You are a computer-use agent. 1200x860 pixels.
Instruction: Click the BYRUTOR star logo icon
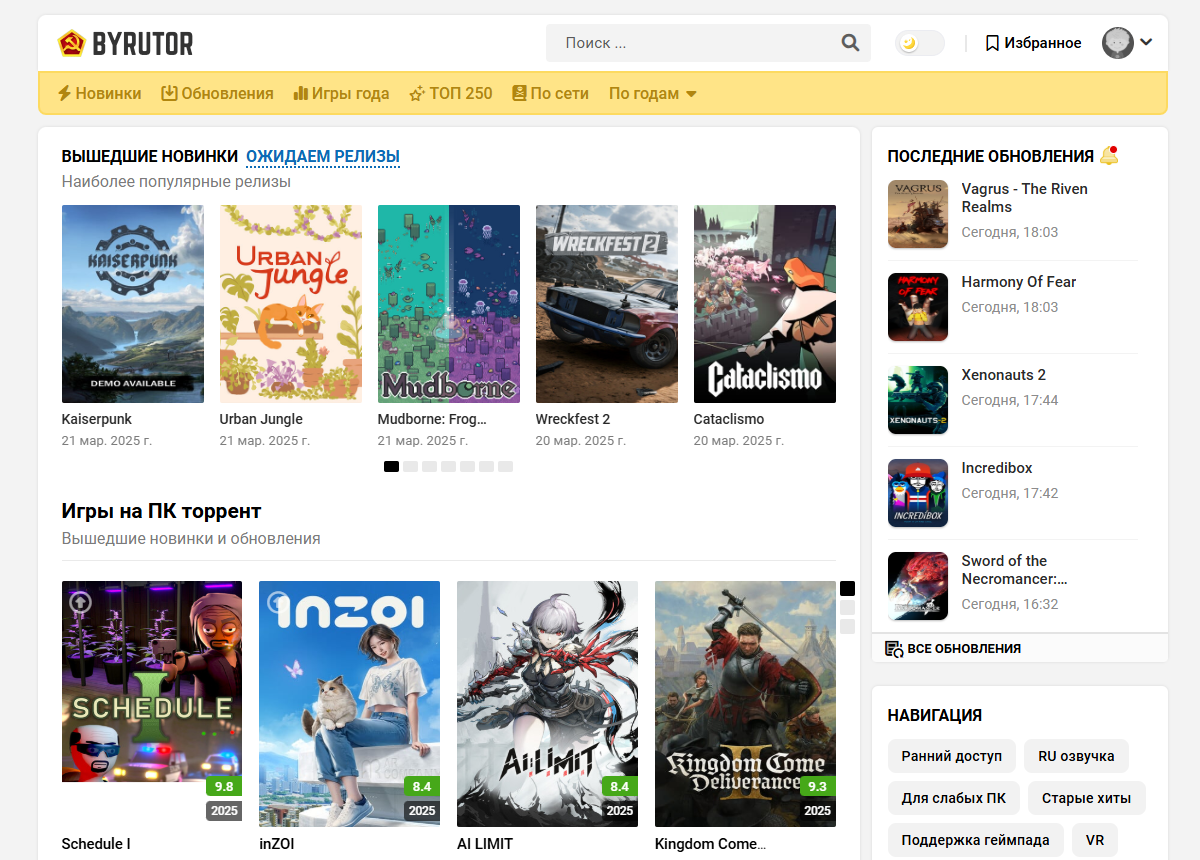click(71, 43)
